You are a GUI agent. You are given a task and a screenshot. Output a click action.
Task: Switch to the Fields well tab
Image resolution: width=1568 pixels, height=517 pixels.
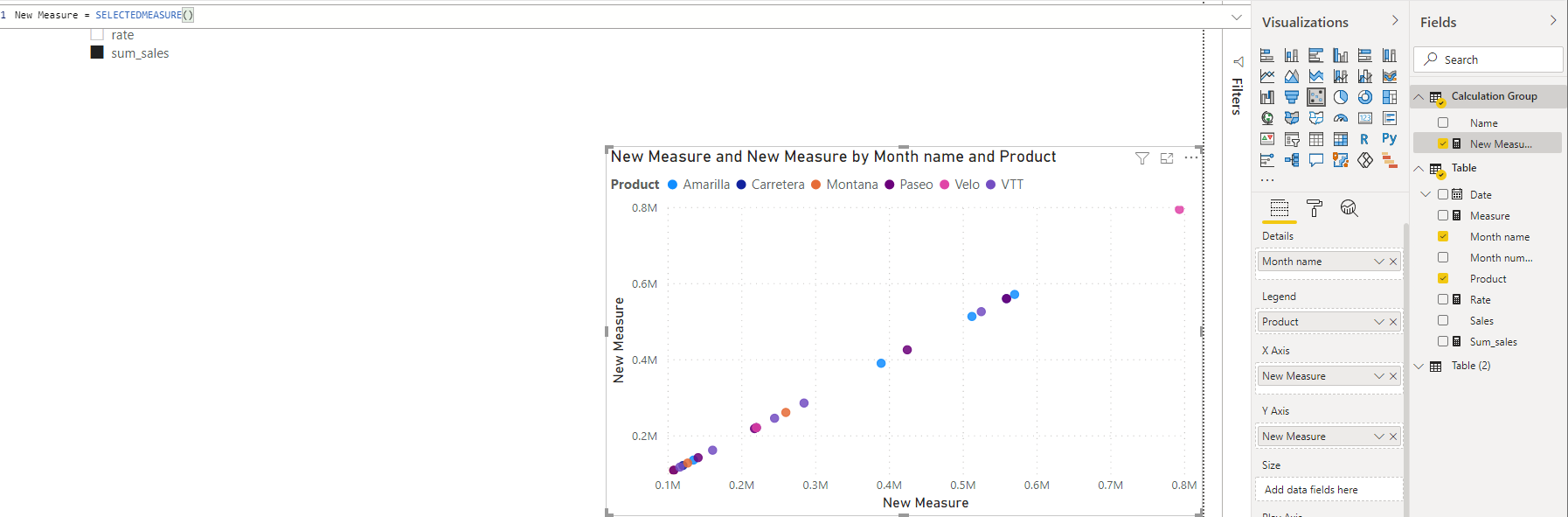tap(1280, 208)
